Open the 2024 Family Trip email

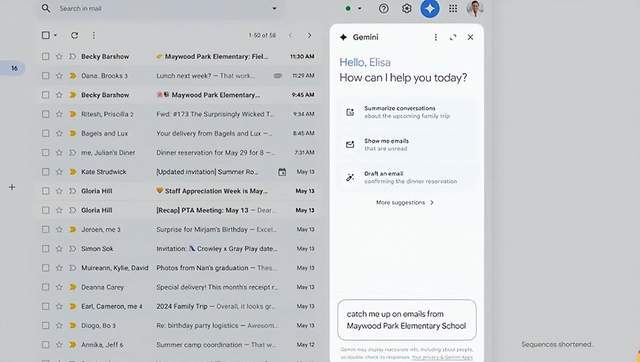pos(180,306)
